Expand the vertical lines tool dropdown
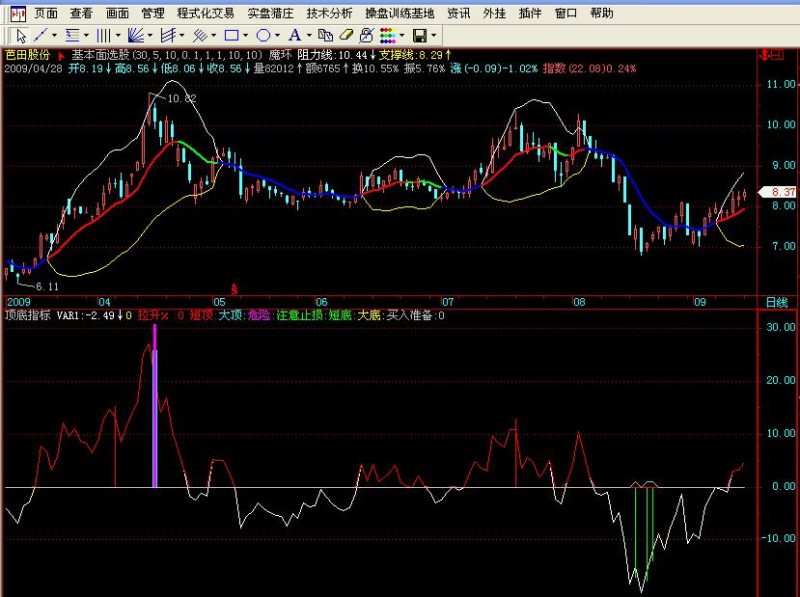This screenshot has width=800, height=597. click(x=118, y=36)
